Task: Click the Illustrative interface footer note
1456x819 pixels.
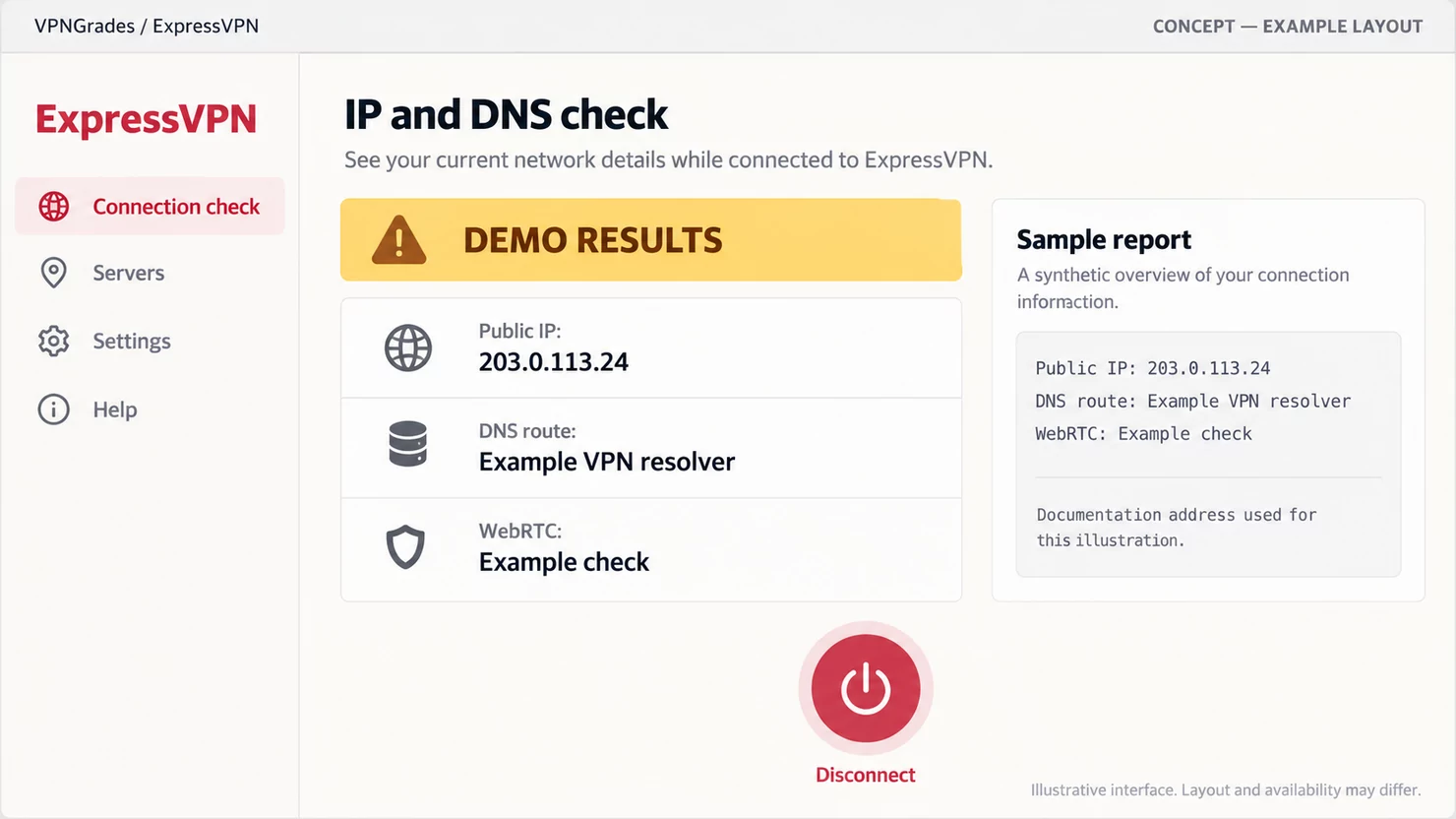Action: click(x=1226, y=789)
